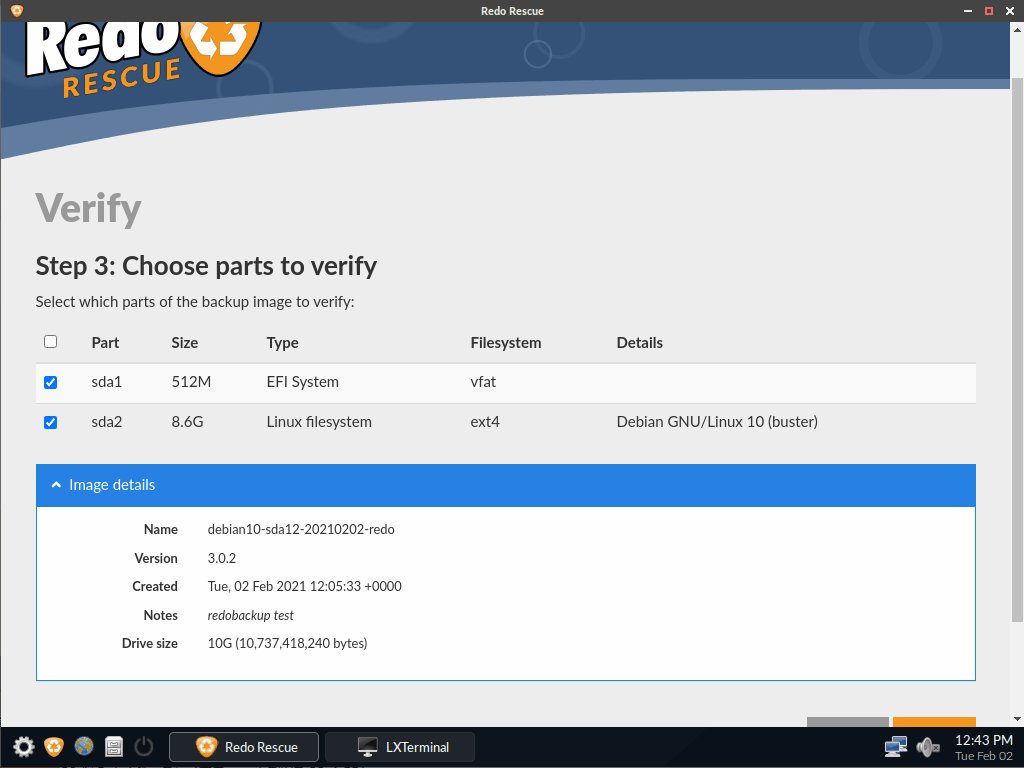Click the 'Part' column header

pyautogui.click(x=105, y=343)
